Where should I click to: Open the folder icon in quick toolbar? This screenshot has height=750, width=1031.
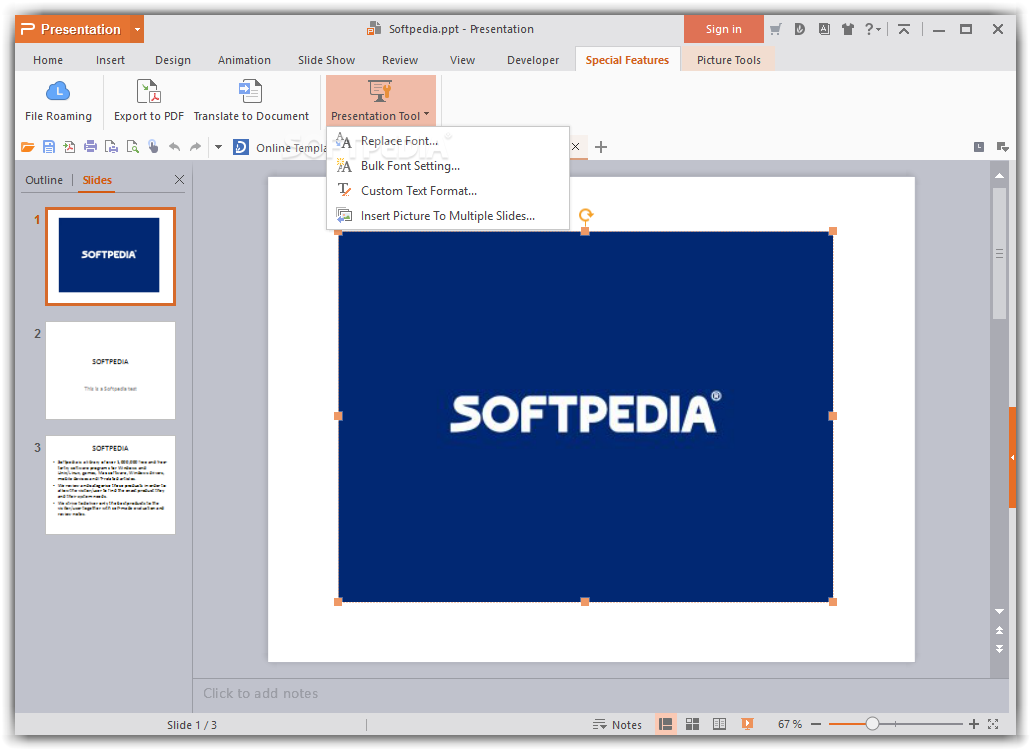[x=28, y=147]
